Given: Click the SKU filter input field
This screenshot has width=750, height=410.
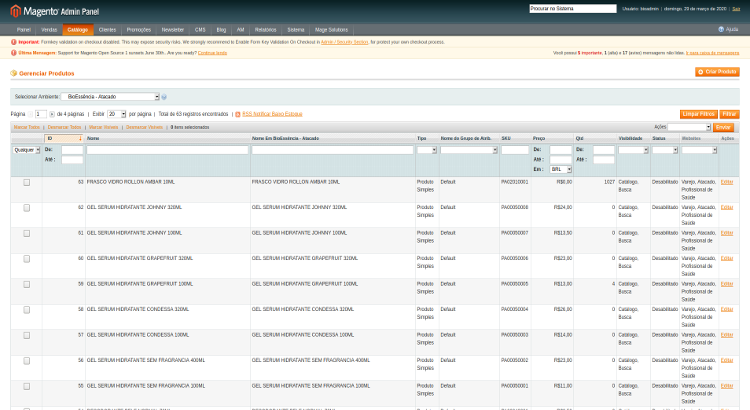Looking at the screenshot, I should [x=515, y=150].
